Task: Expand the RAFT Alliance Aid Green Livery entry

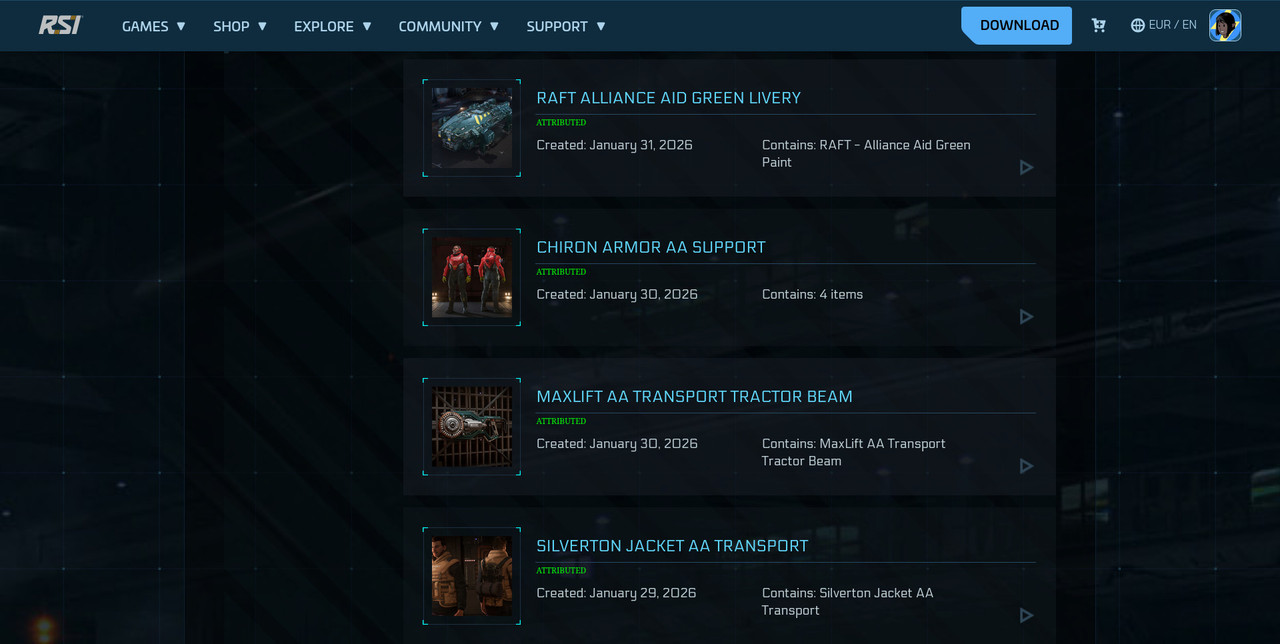Action: point(1026,167)
